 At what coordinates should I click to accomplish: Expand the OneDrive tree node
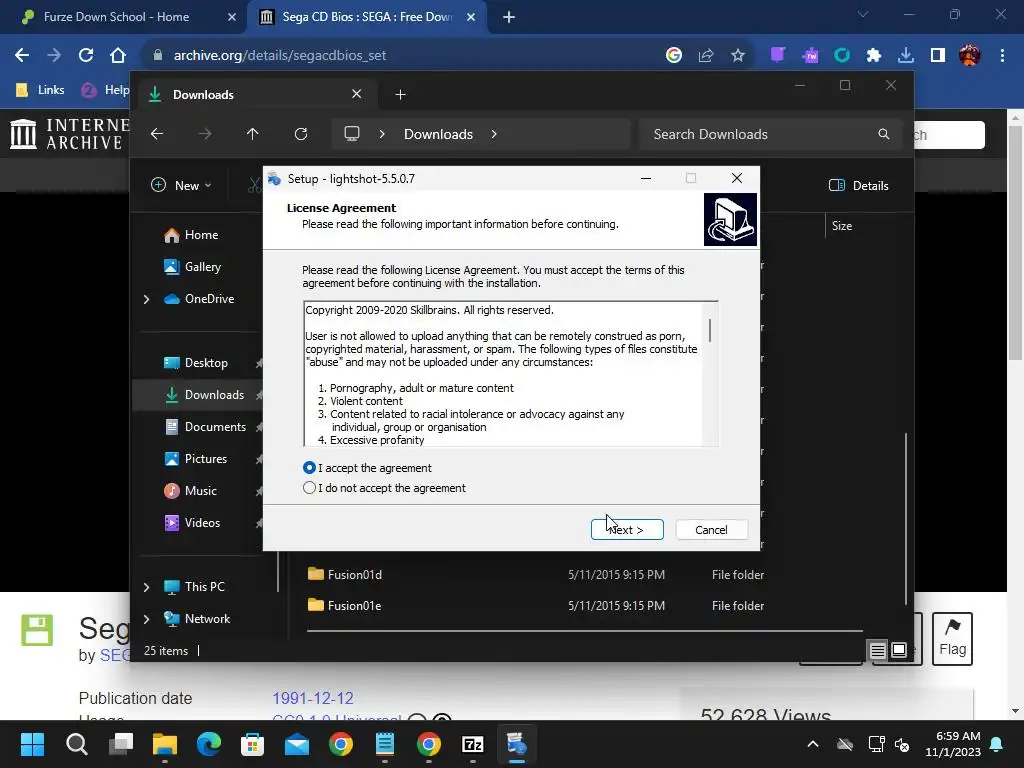[x=146, y=299]
